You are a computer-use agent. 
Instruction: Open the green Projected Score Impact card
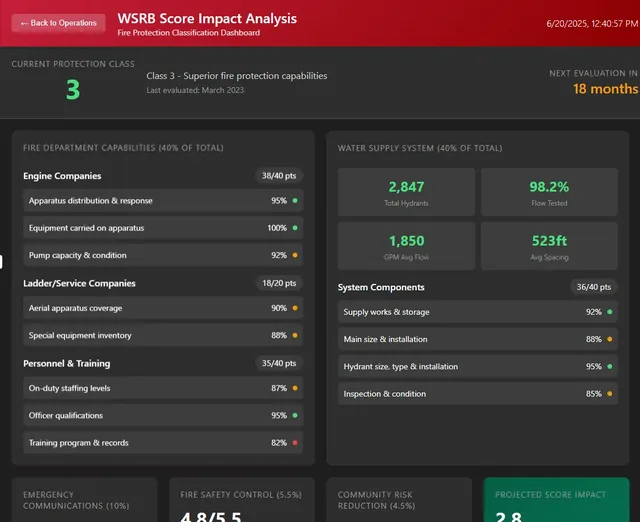click(x=556, y=500)
